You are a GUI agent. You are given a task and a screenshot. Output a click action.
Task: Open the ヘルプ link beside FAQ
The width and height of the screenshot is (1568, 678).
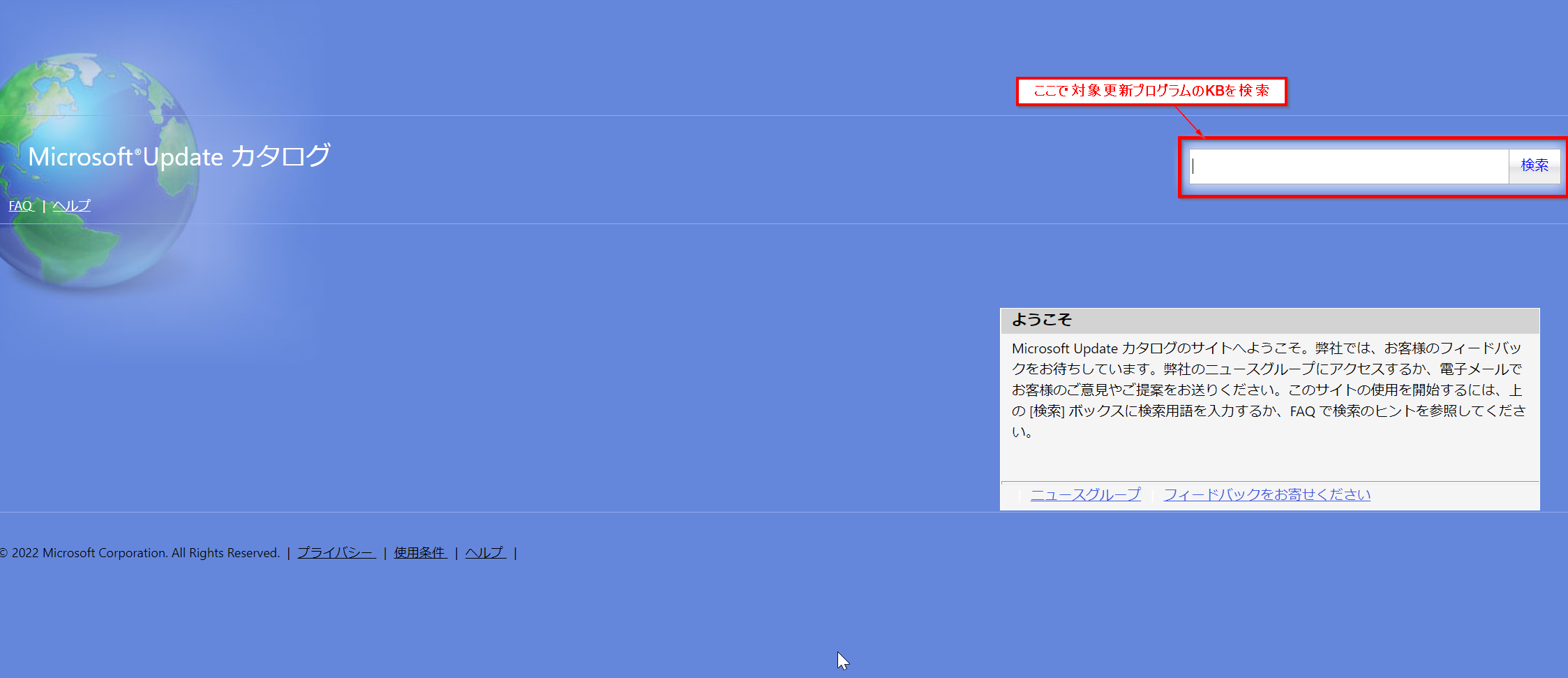pyautogui.click(x=71, y=206)
